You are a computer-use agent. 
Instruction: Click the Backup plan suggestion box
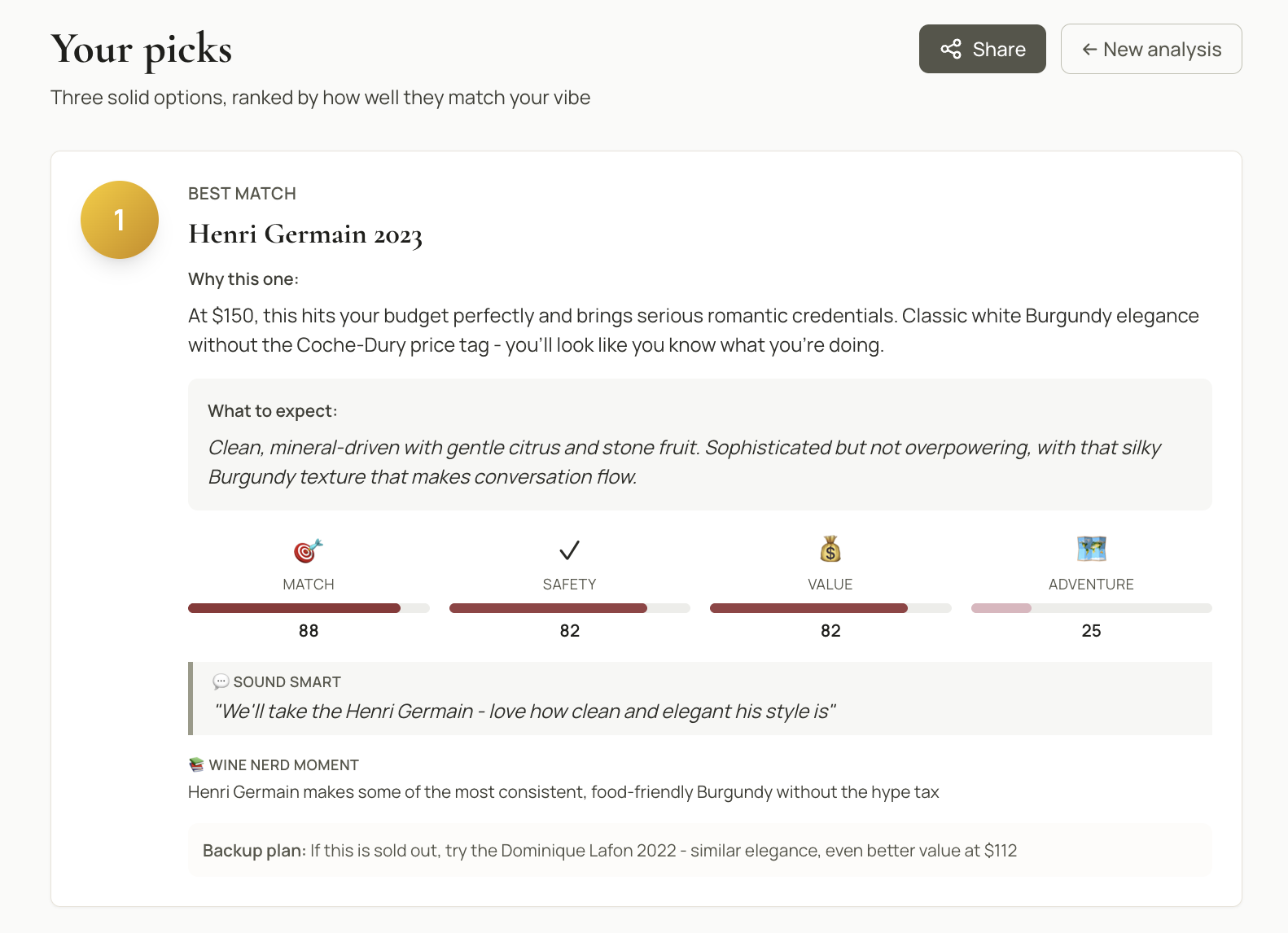(699, 851)
